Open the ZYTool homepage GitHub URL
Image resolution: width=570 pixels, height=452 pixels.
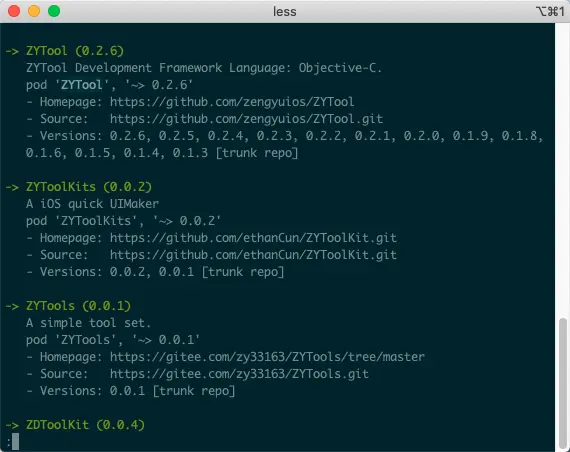point(232,102)
